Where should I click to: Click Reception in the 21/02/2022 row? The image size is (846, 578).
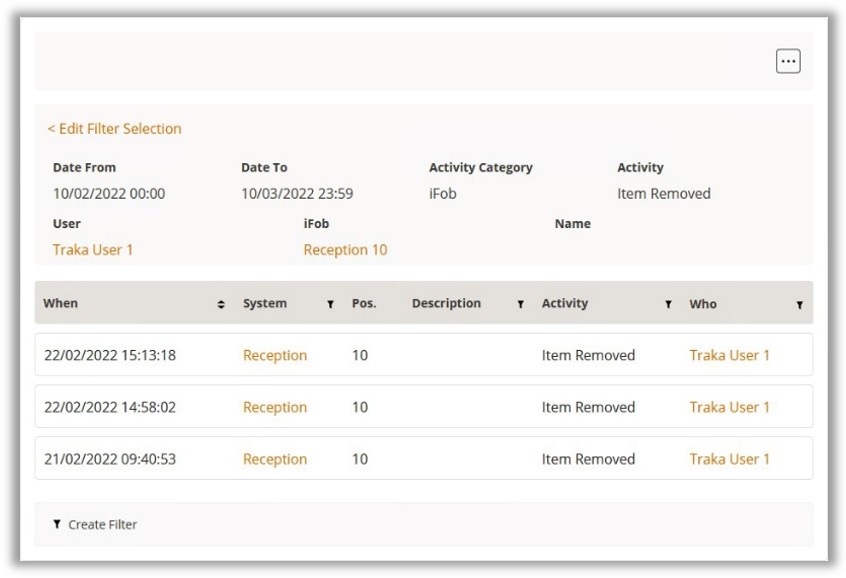[275, 459]
